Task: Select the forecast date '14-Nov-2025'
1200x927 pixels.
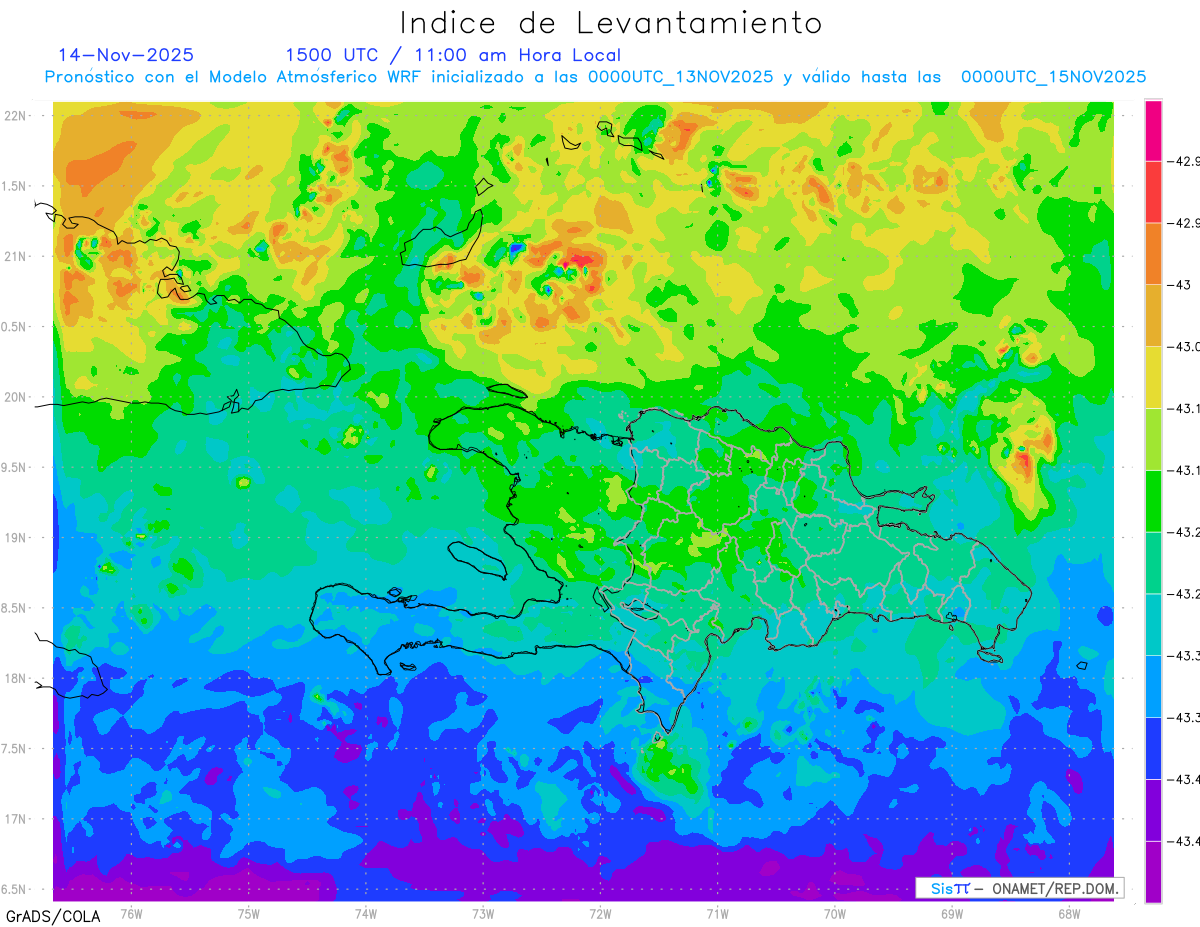Action: (126, 55)
